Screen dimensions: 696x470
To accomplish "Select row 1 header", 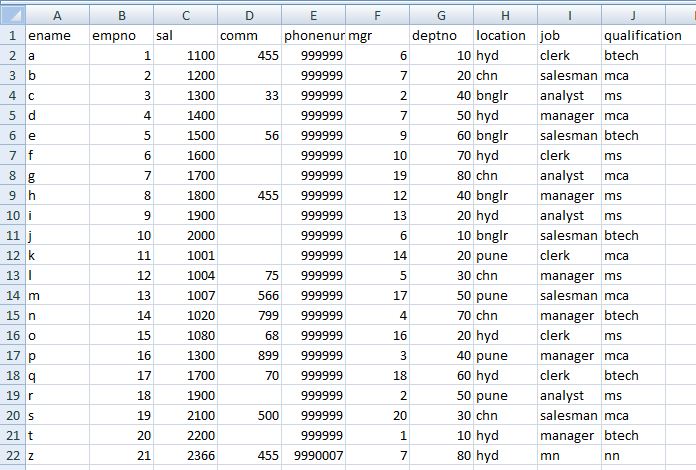I will [12, 36].
